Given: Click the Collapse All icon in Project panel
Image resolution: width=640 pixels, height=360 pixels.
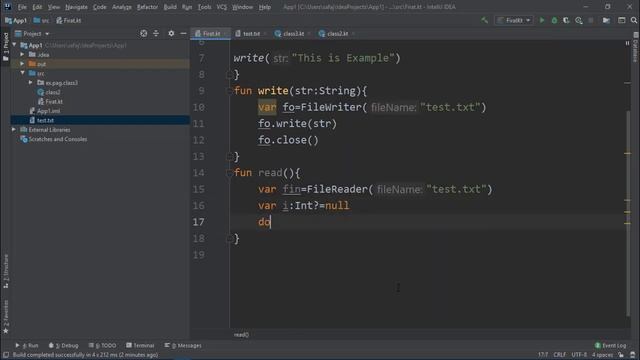Looking at the screenshot, I should (156, 33).
